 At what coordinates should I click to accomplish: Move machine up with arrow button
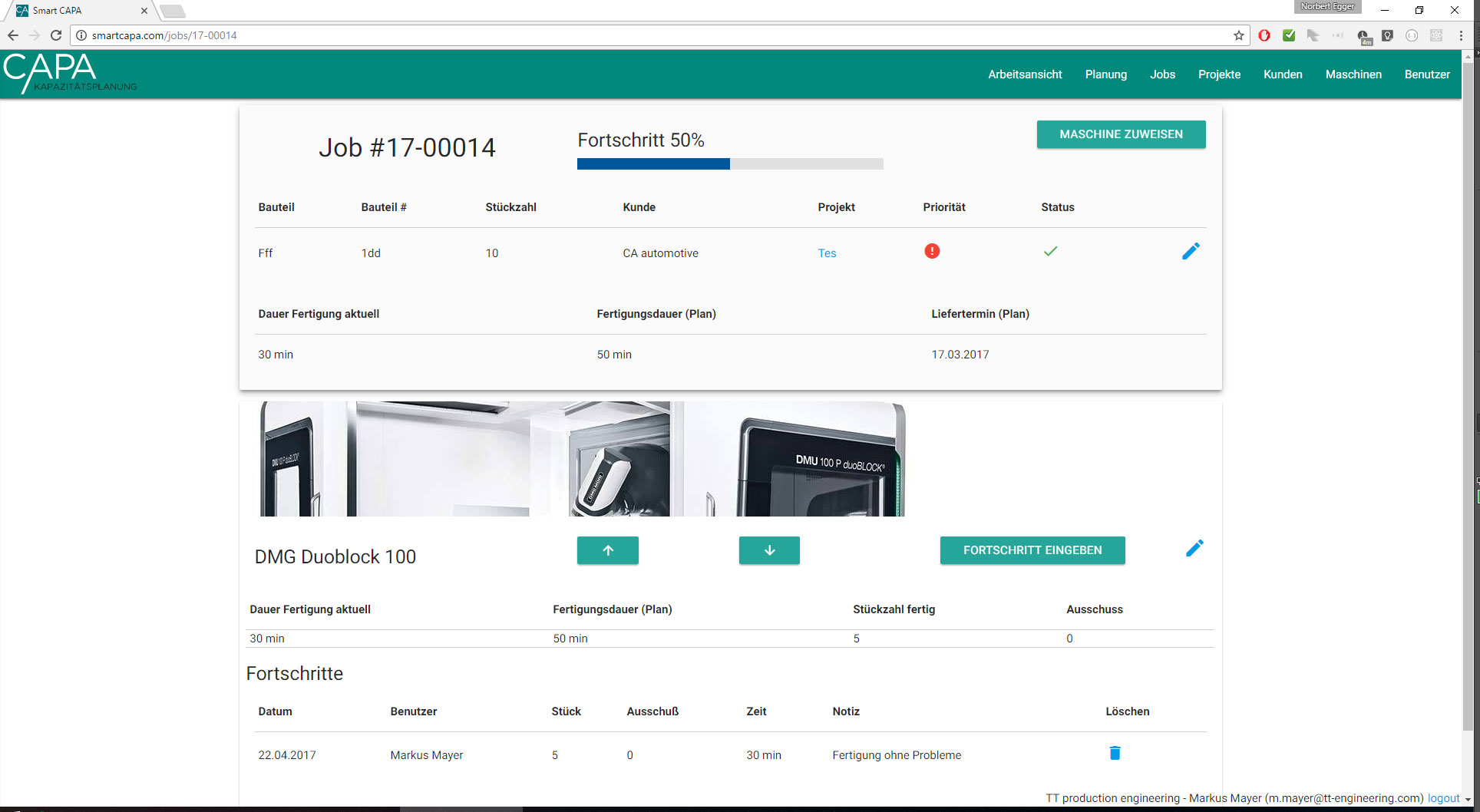click(x=608, y=550)
